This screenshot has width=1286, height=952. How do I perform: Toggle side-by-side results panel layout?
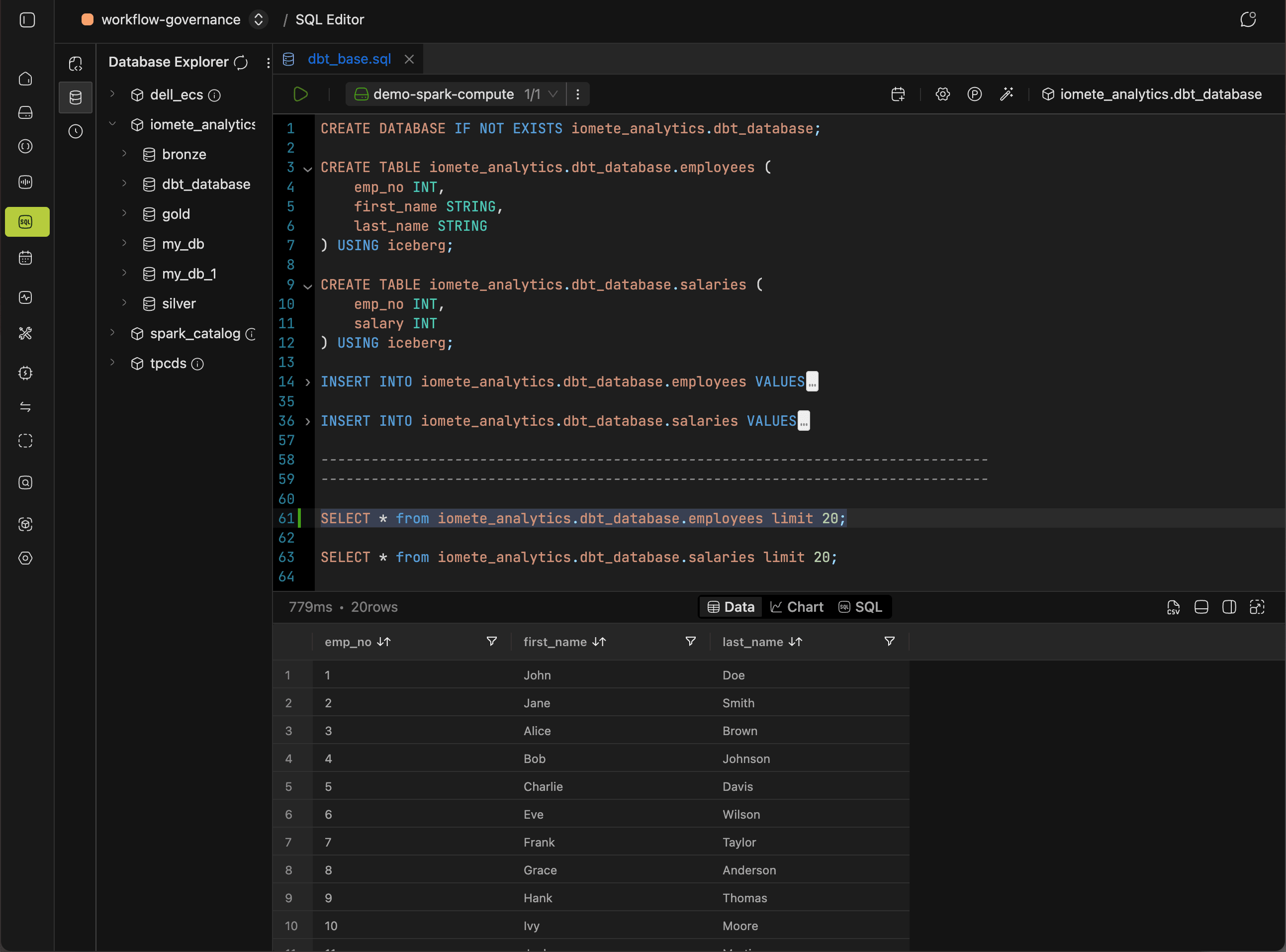(1228, 607)
